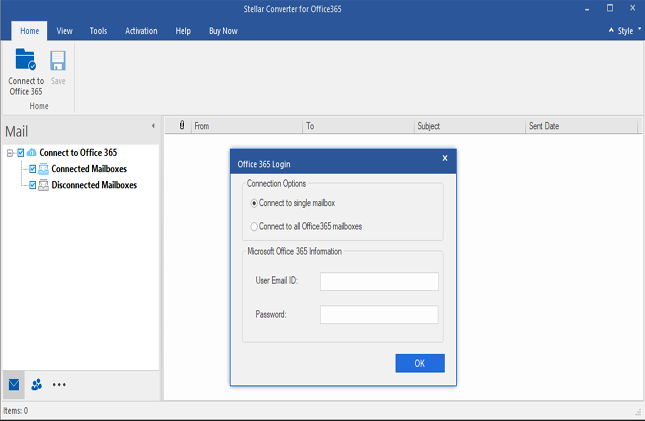Open the three-dots more options
The width and height of the screenshot is (645, 421).
(59, 385)
